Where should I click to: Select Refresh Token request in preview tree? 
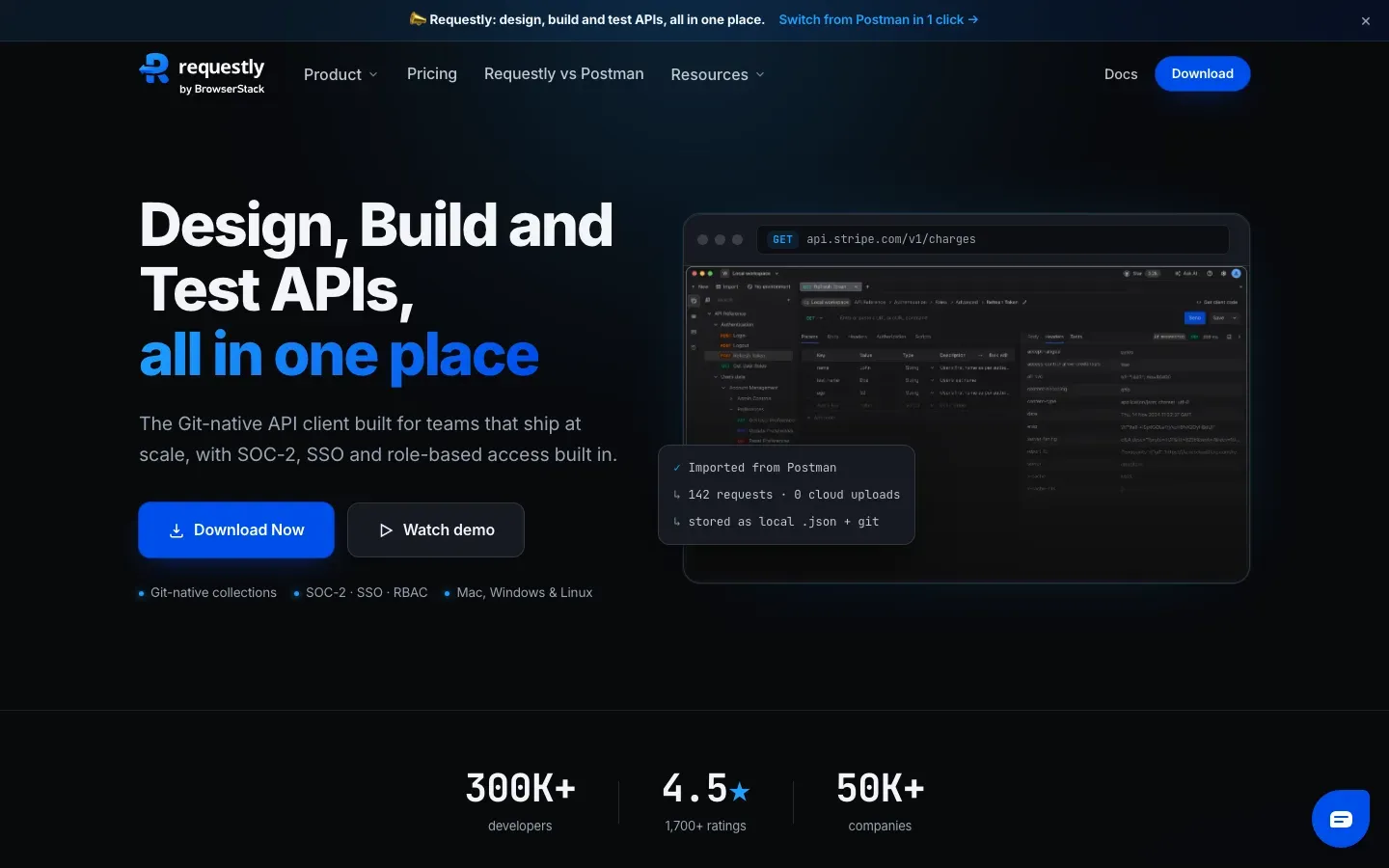coord(748,355)
